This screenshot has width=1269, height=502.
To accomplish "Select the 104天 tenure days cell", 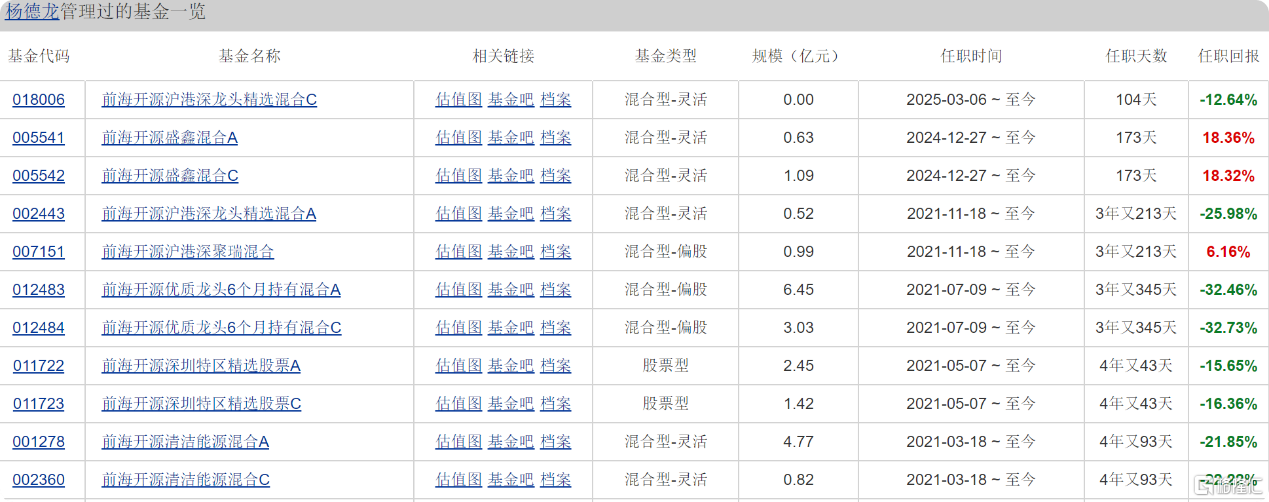I will pos(1136,100).
